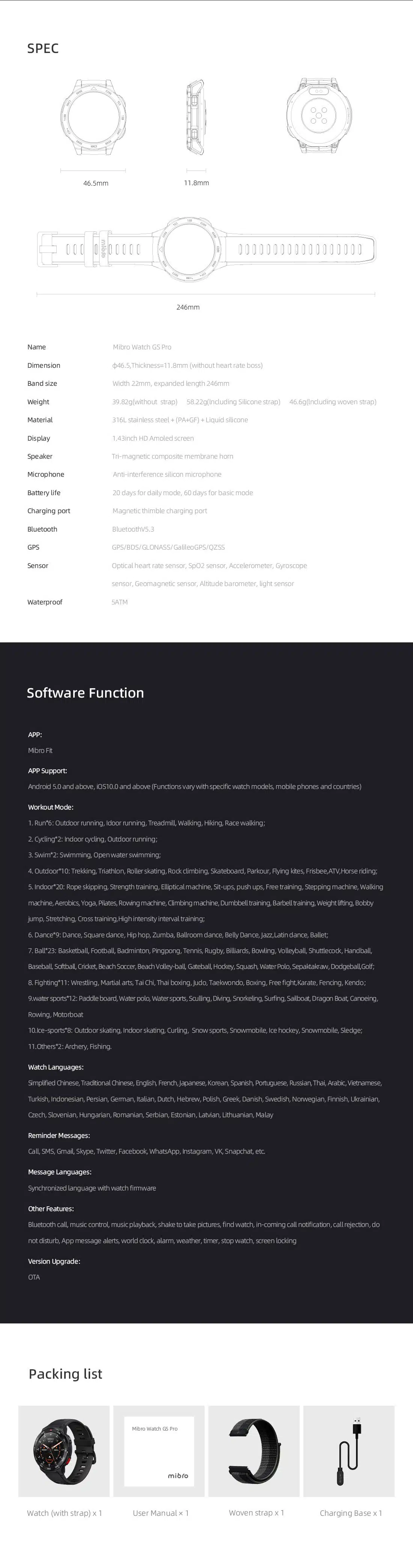This screenshot has width=413, height=1568.
Task: Click the Mibro Fit app name text
Action: coord(40,751)
